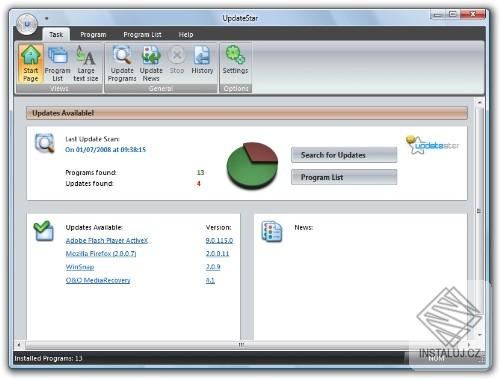The image size is (500, 380).
Task: Click the Search for Updates button
Action: (x=344, y=155)
